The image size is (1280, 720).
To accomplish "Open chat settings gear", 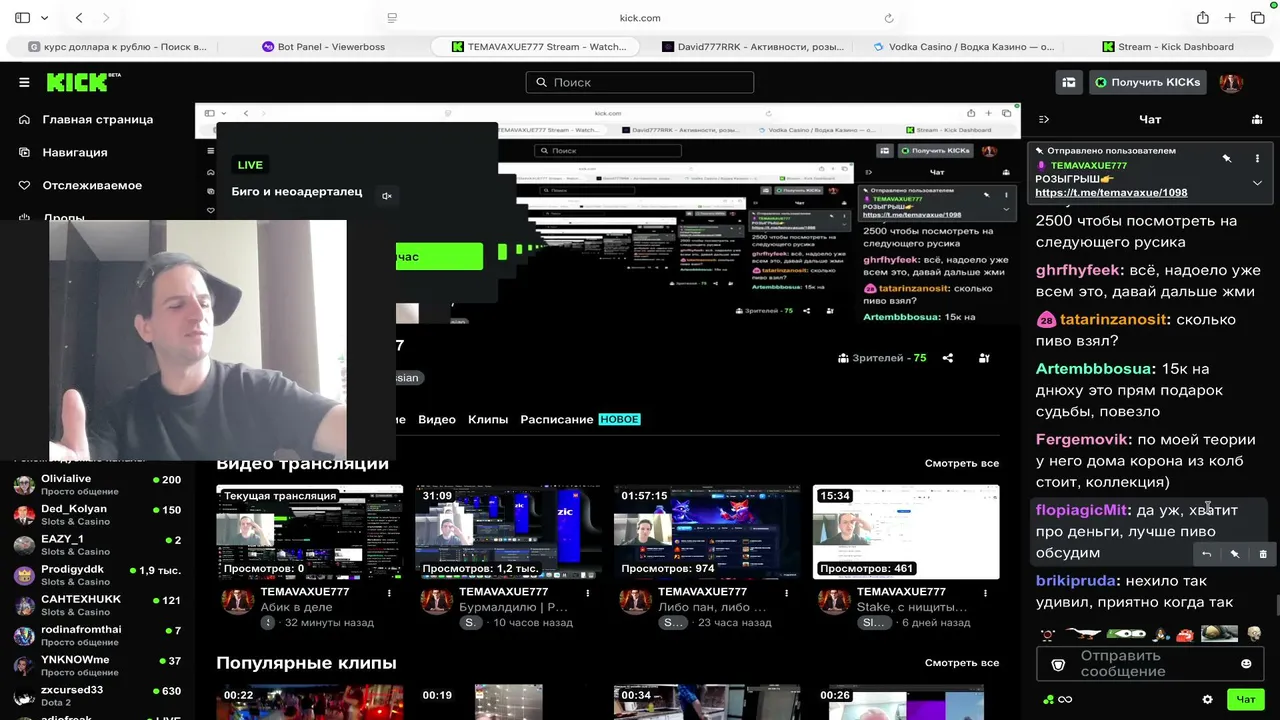I will tap(1207, 699).
